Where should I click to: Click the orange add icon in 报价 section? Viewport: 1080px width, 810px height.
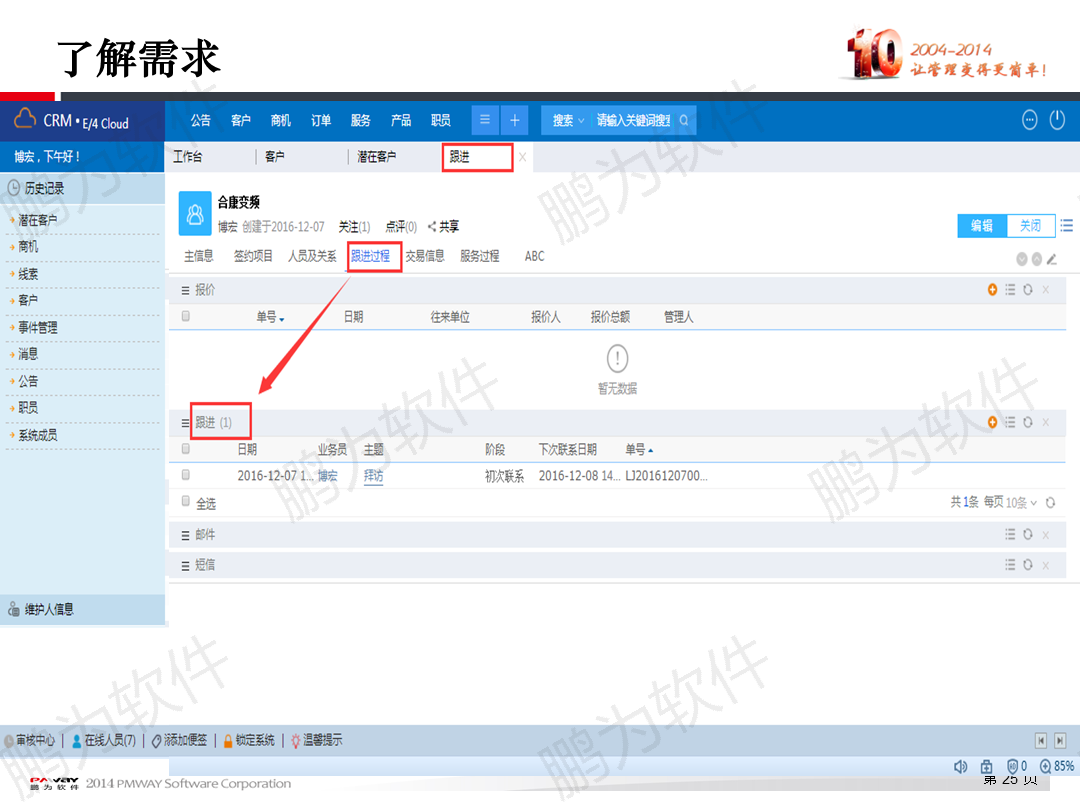click(992, 290)
